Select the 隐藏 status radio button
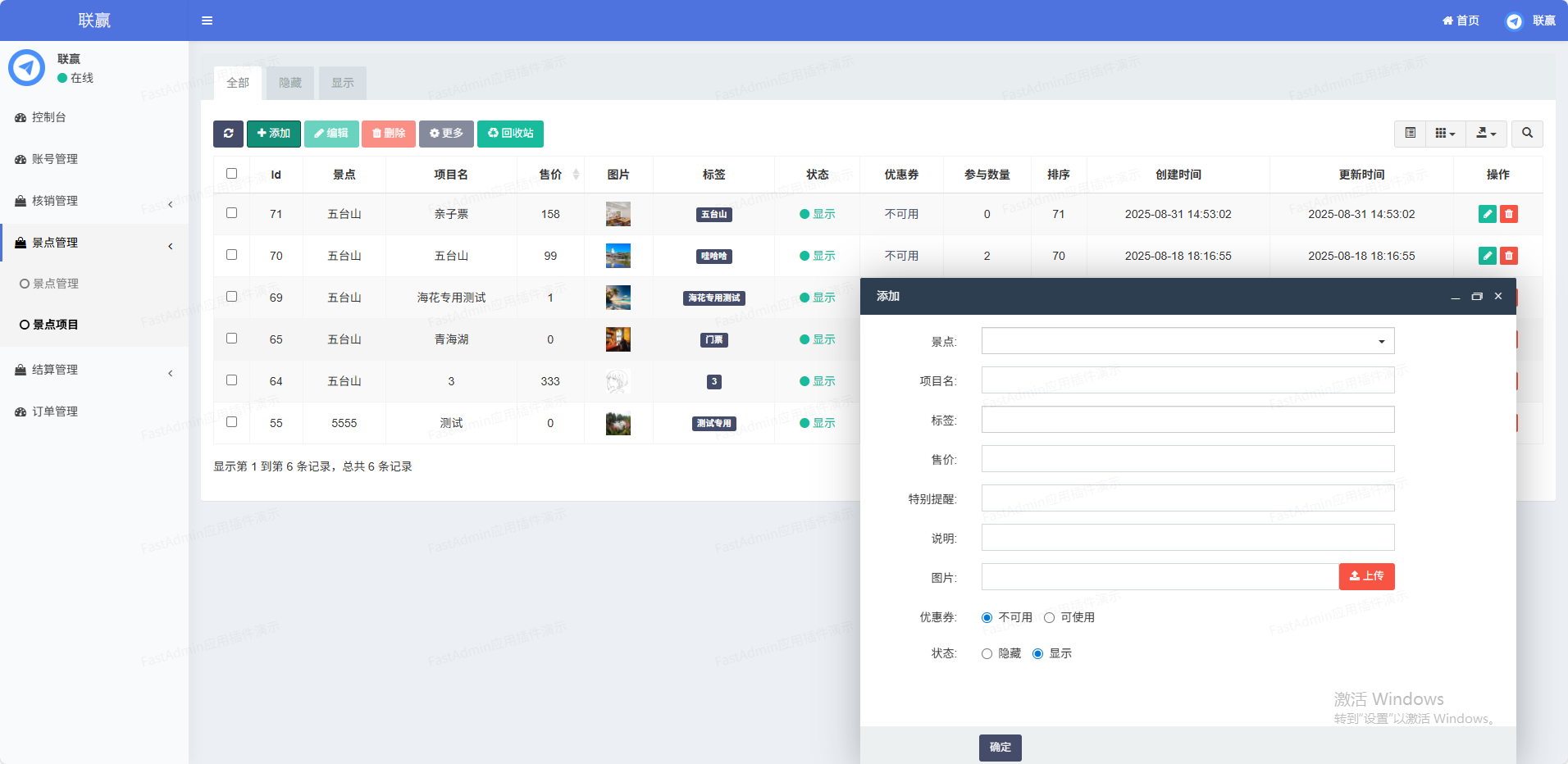 tap(987, 654)
